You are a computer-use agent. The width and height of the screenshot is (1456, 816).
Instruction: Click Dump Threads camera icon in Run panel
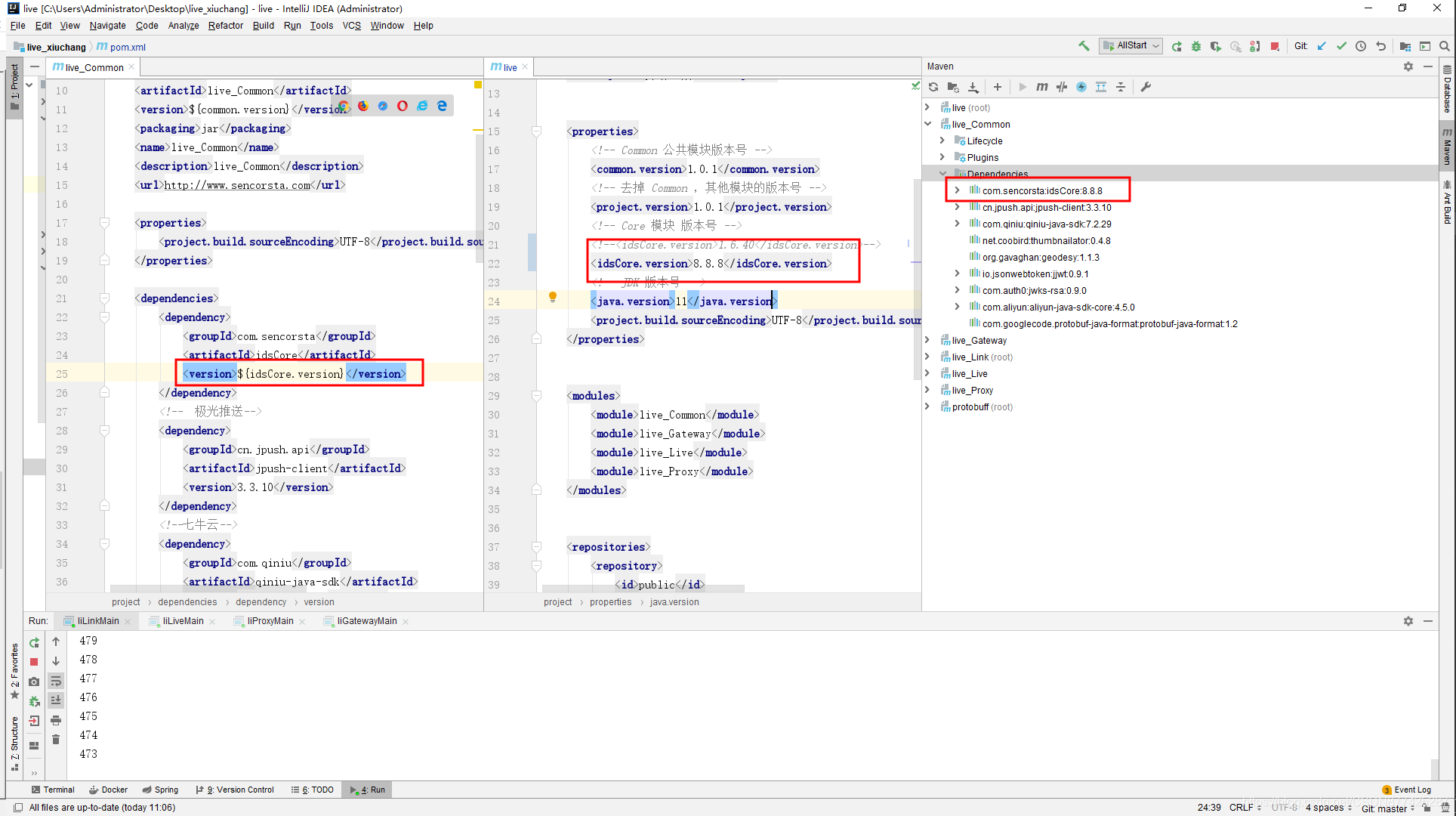[x=34, y=682]
